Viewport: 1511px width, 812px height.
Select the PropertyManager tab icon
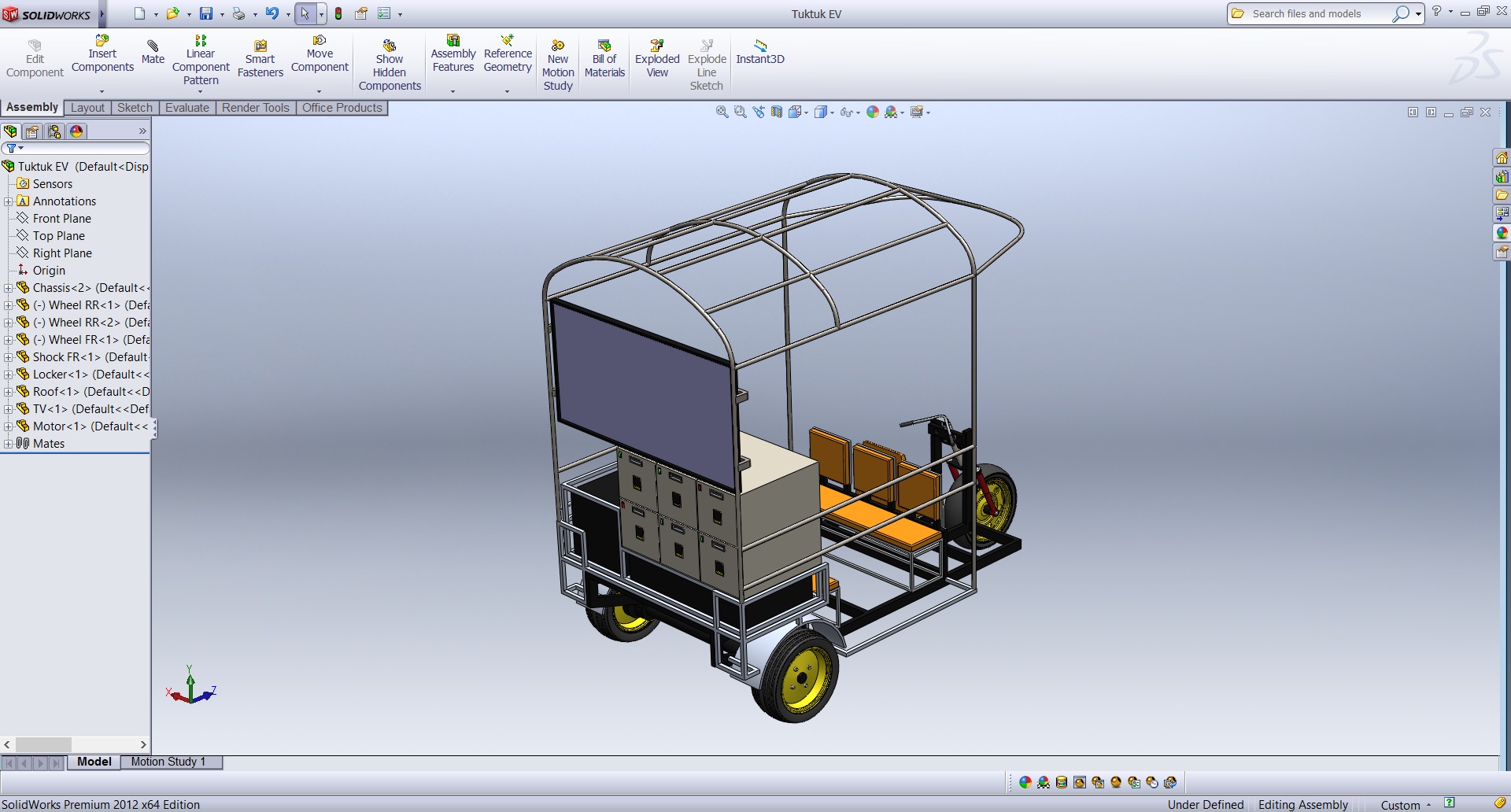pos(32,131)
